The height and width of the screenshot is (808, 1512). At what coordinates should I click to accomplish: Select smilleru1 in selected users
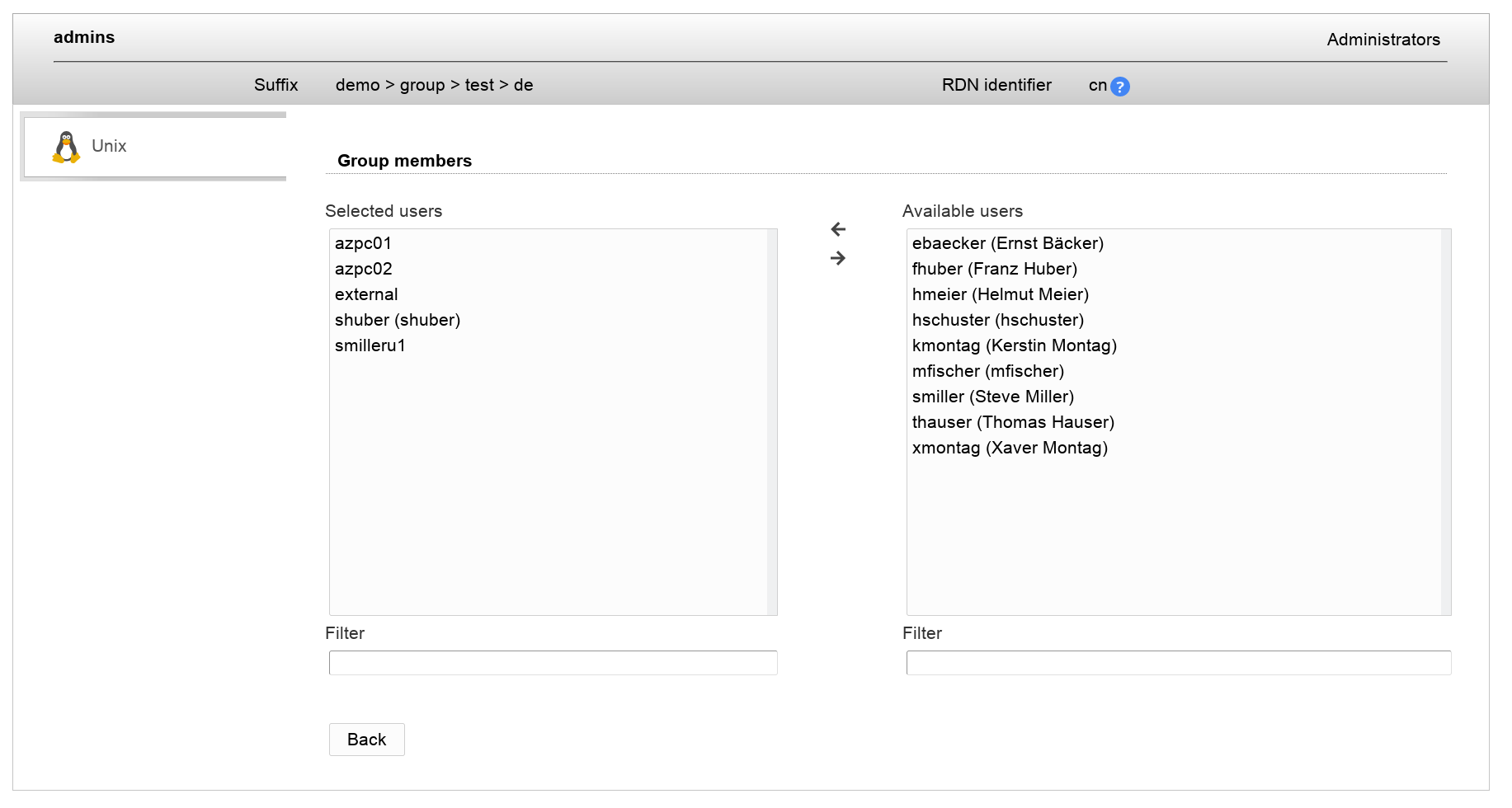point(370,345)
